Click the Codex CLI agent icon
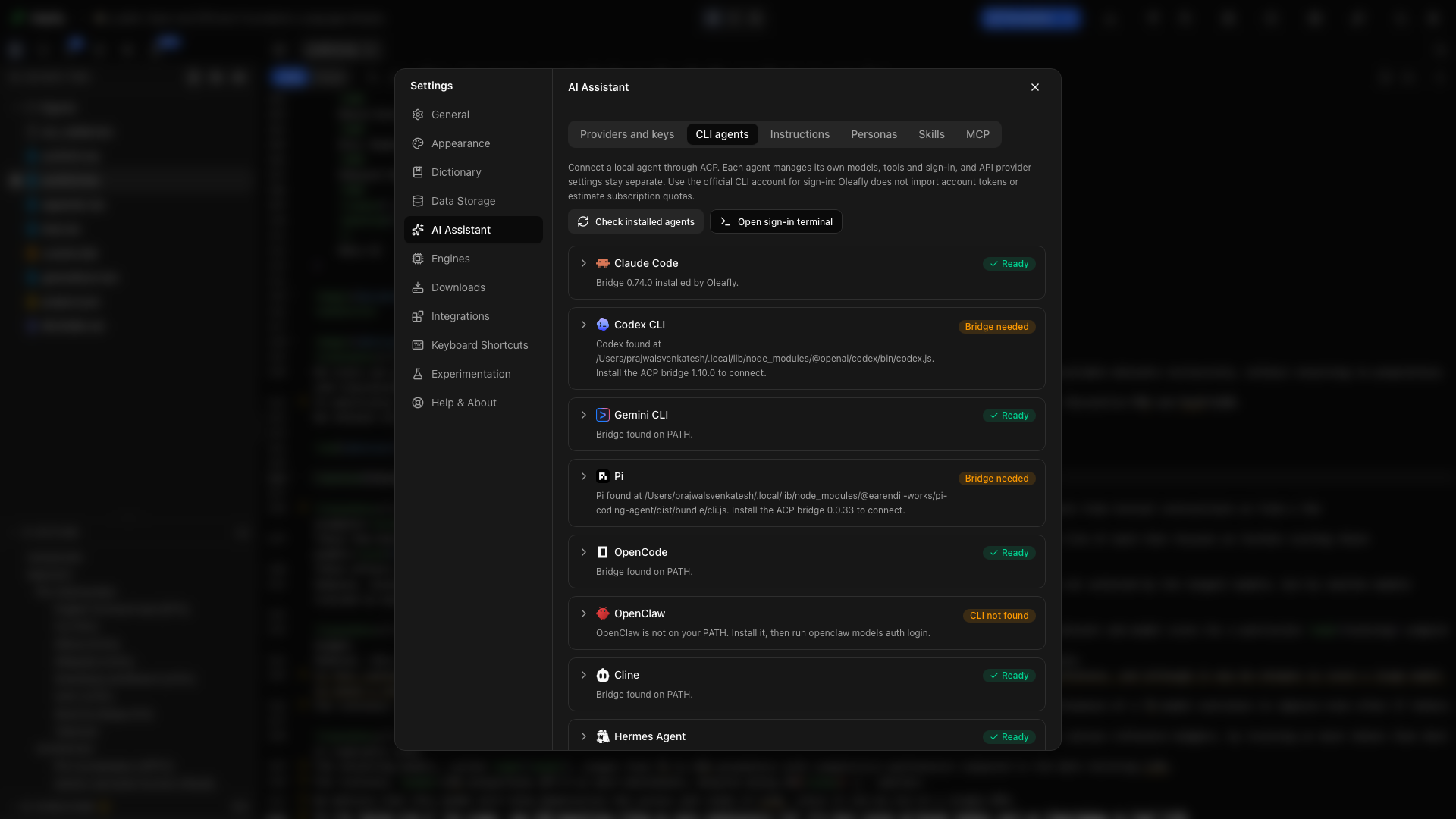1456x819 pixels. 603,325
